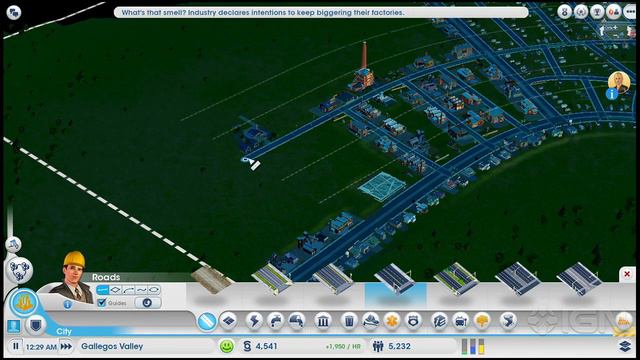Click the advisor blue info badge

pos(611,94)
